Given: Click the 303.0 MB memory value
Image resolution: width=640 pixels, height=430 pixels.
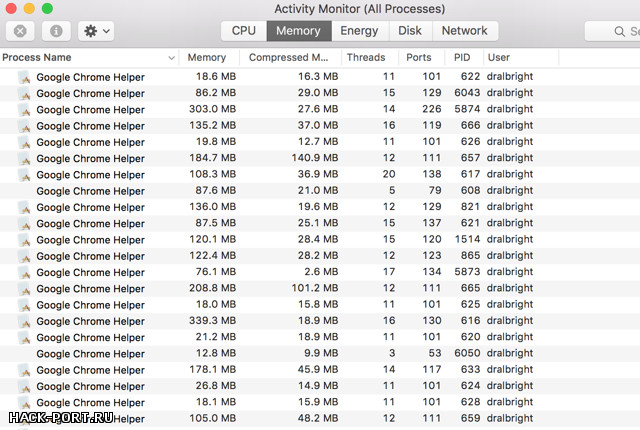Looking at the screenshot, I should [x=213, y=109].
